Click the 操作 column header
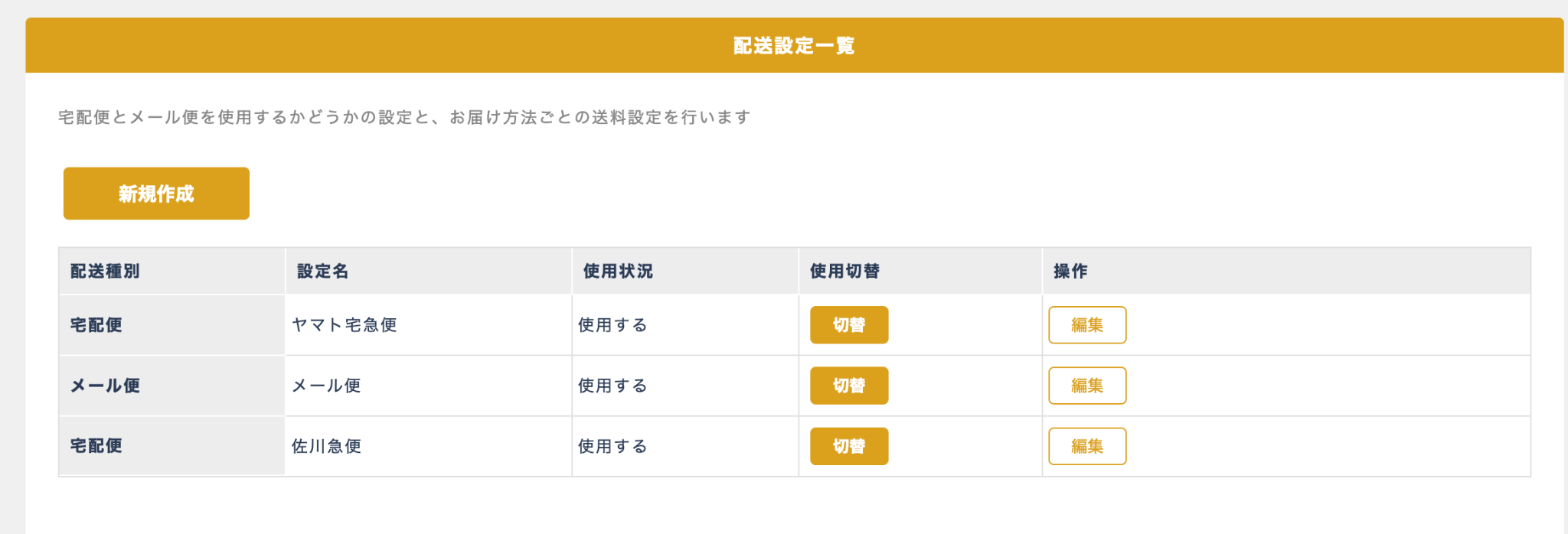Viewport: 1568px width, 534px height. (1070, 272)
